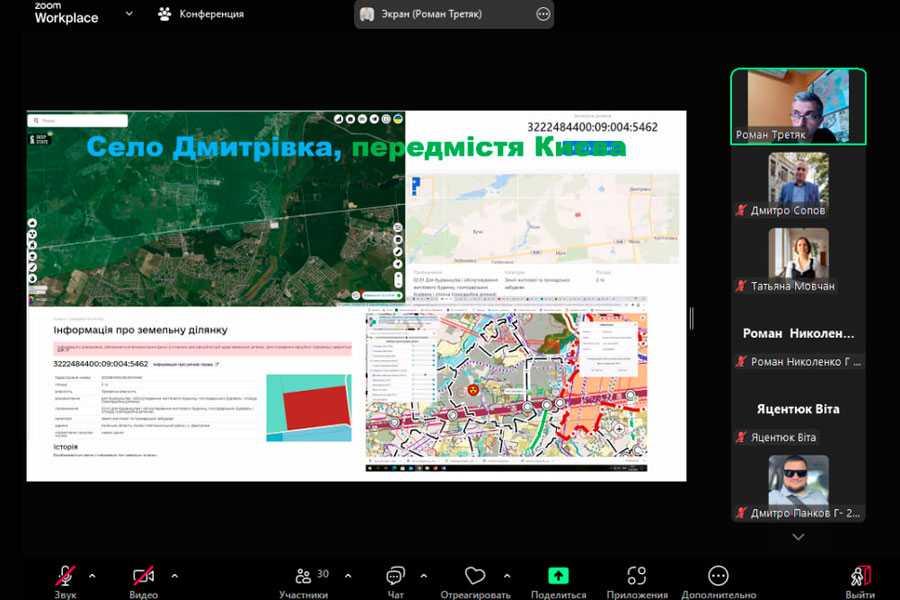Open Zoom Workplace dropdown chevron
Screen dimensions: 900x600
(129, 13)
